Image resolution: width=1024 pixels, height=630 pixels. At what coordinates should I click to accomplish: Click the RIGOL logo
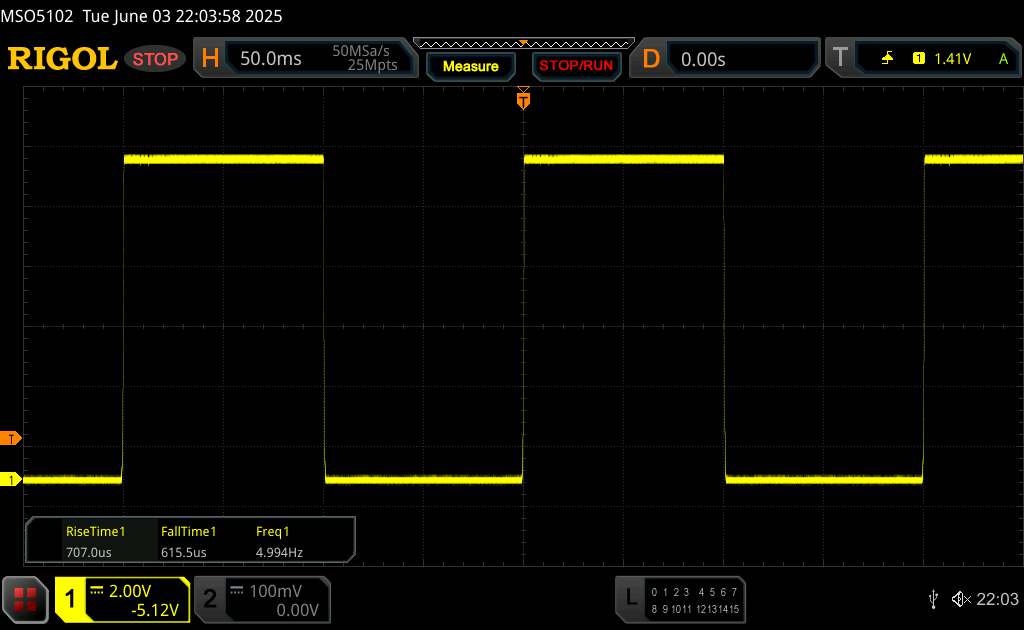62,59
